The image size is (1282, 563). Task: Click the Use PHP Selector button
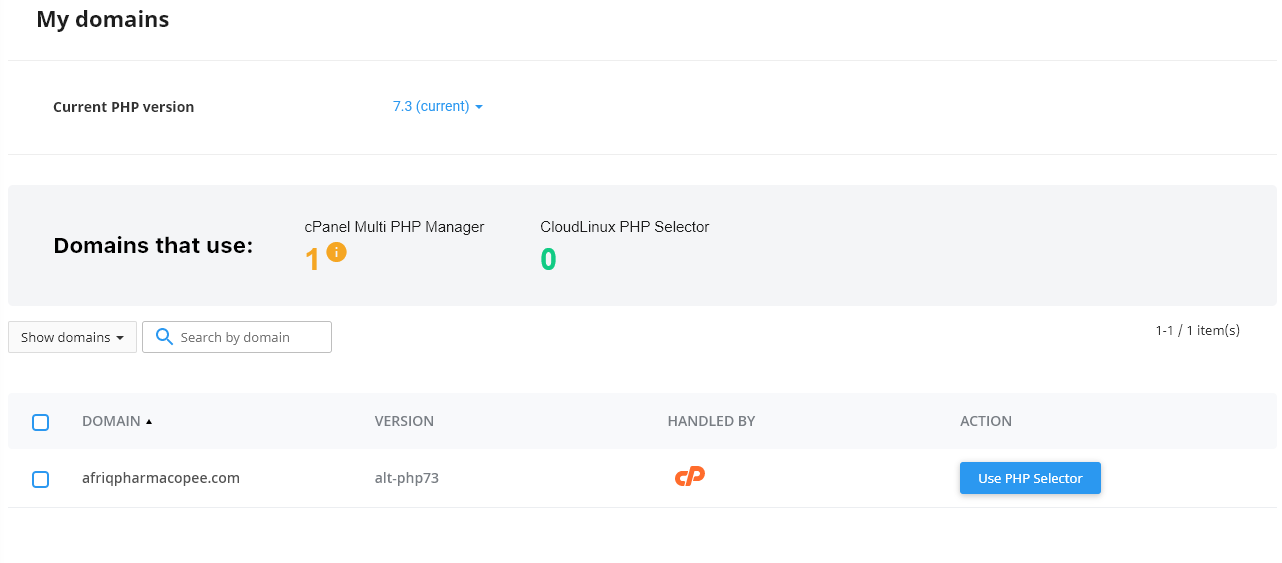(1030, 478)
